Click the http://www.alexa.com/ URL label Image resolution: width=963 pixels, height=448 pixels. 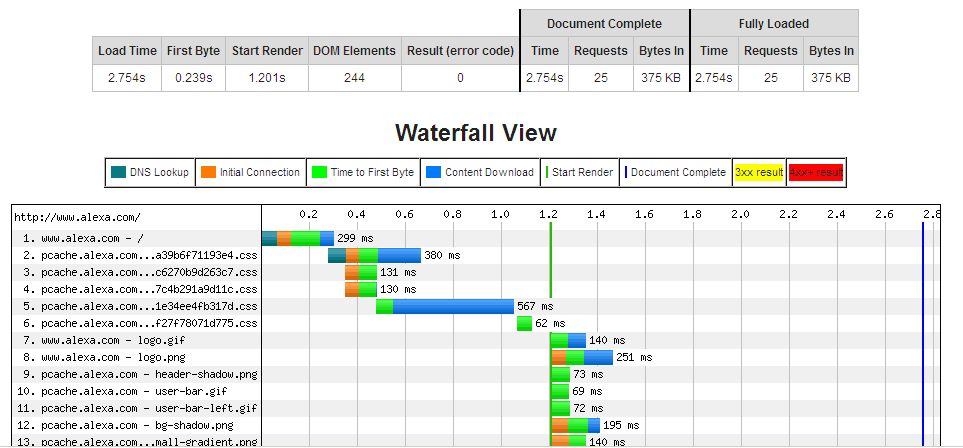click(77, 217)
